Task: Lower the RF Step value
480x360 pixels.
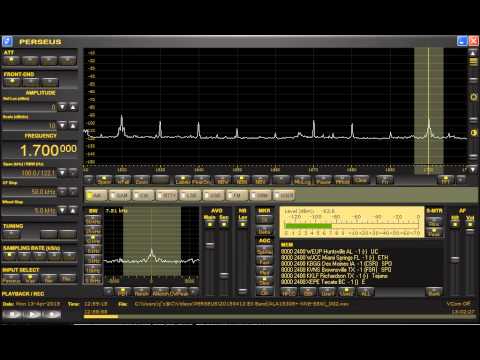Action: (62, 191)
